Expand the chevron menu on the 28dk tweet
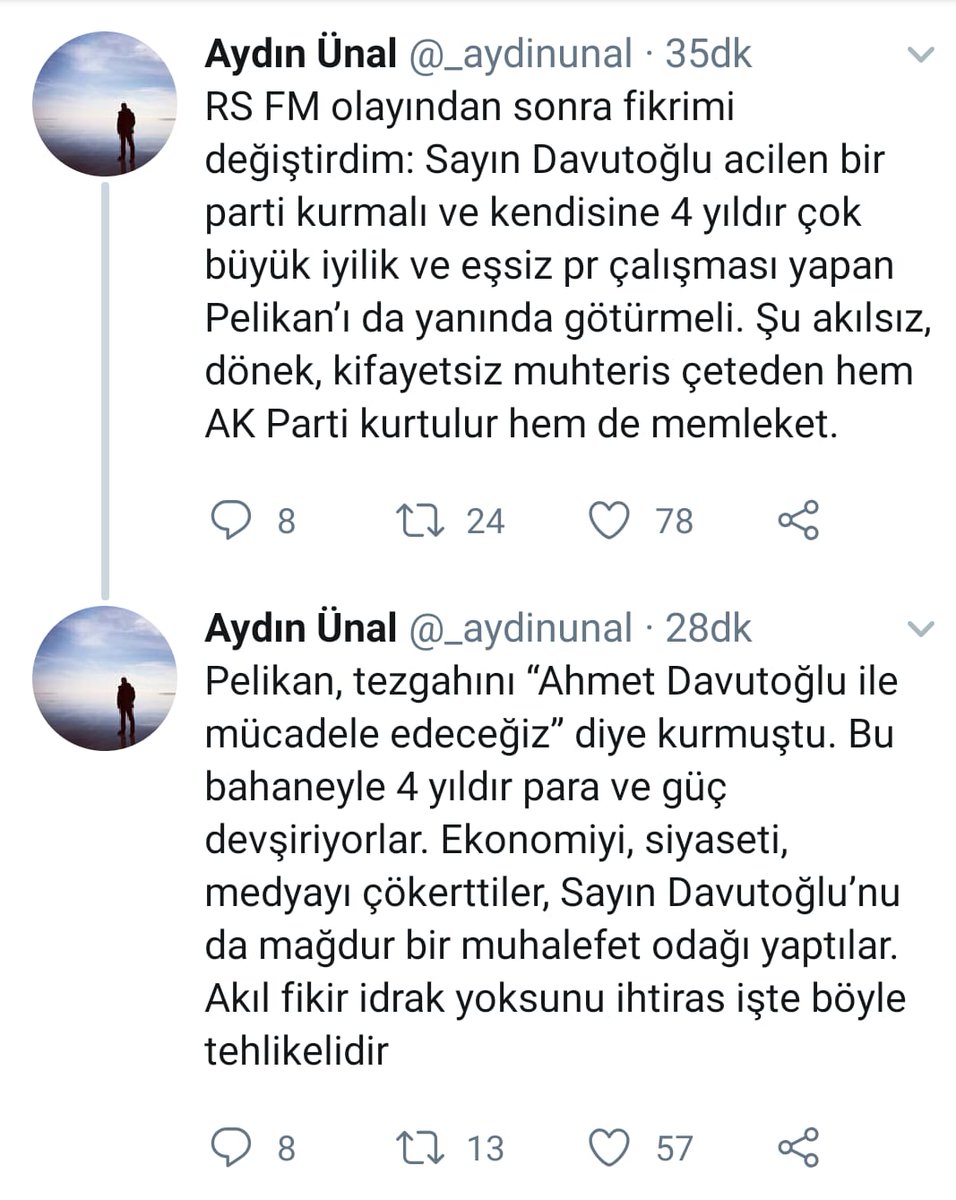The height and width of the screenshot is (1200, 956). tap(918, 629)
